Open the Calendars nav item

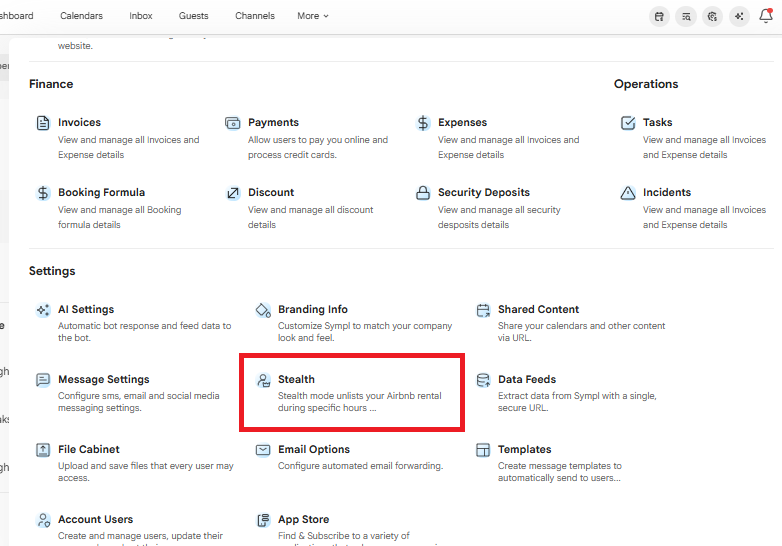[x=81, y=16]
